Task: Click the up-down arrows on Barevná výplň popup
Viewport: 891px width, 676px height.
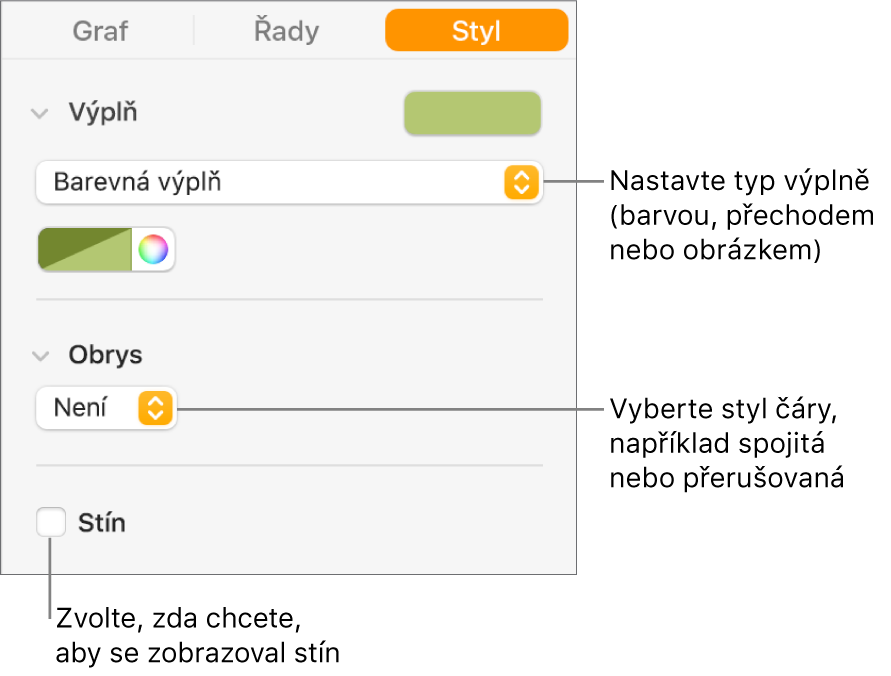Action: 521,183
